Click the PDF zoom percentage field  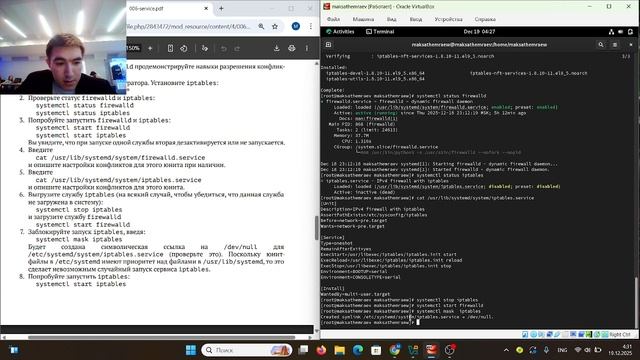point(133,48)
